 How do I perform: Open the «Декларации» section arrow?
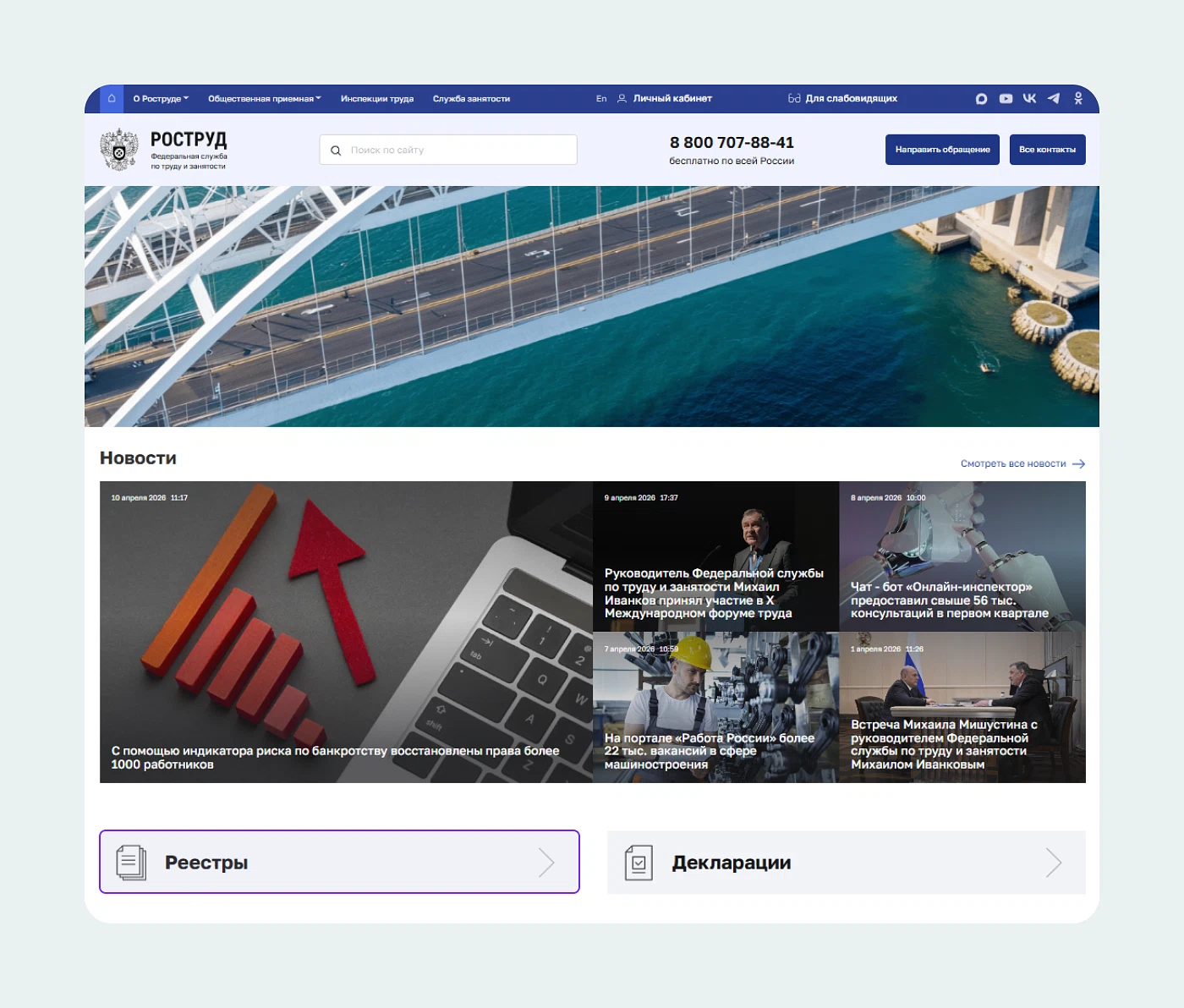coord(1053,863)
